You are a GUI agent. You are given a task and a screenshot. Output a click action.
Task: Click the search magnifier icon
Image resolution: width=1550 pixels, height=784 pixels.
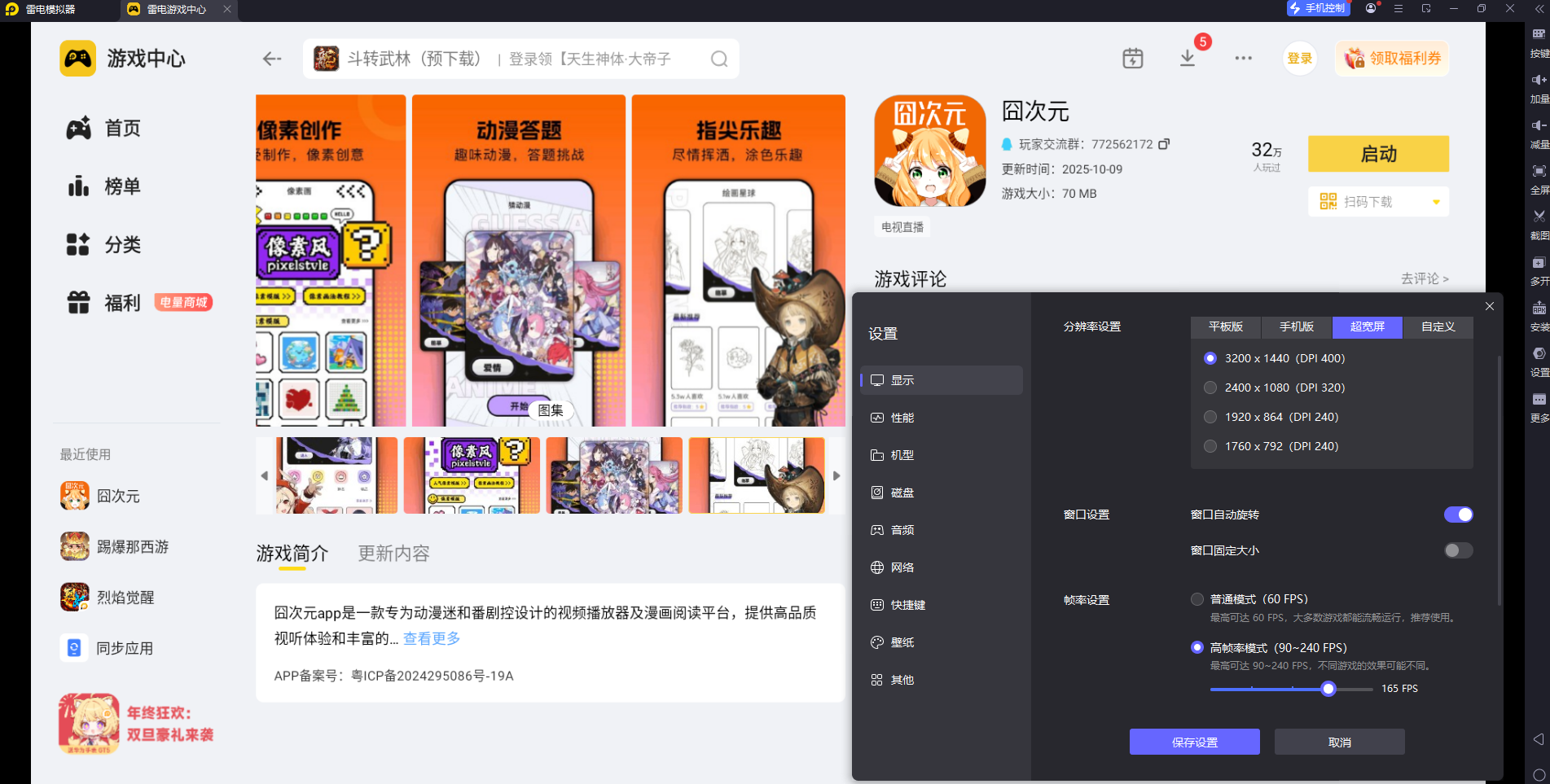click(x=719, y=59)
